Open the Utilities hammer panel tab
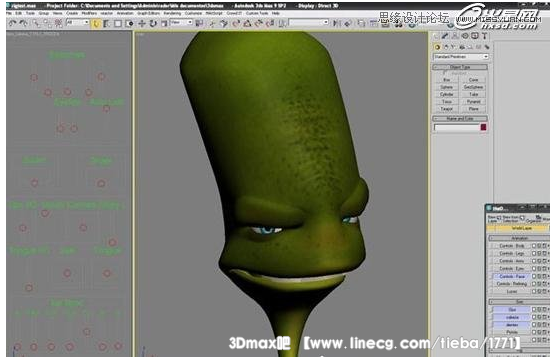Image resolution: width=550 pixels, height=360 pixels. (484, 36)
